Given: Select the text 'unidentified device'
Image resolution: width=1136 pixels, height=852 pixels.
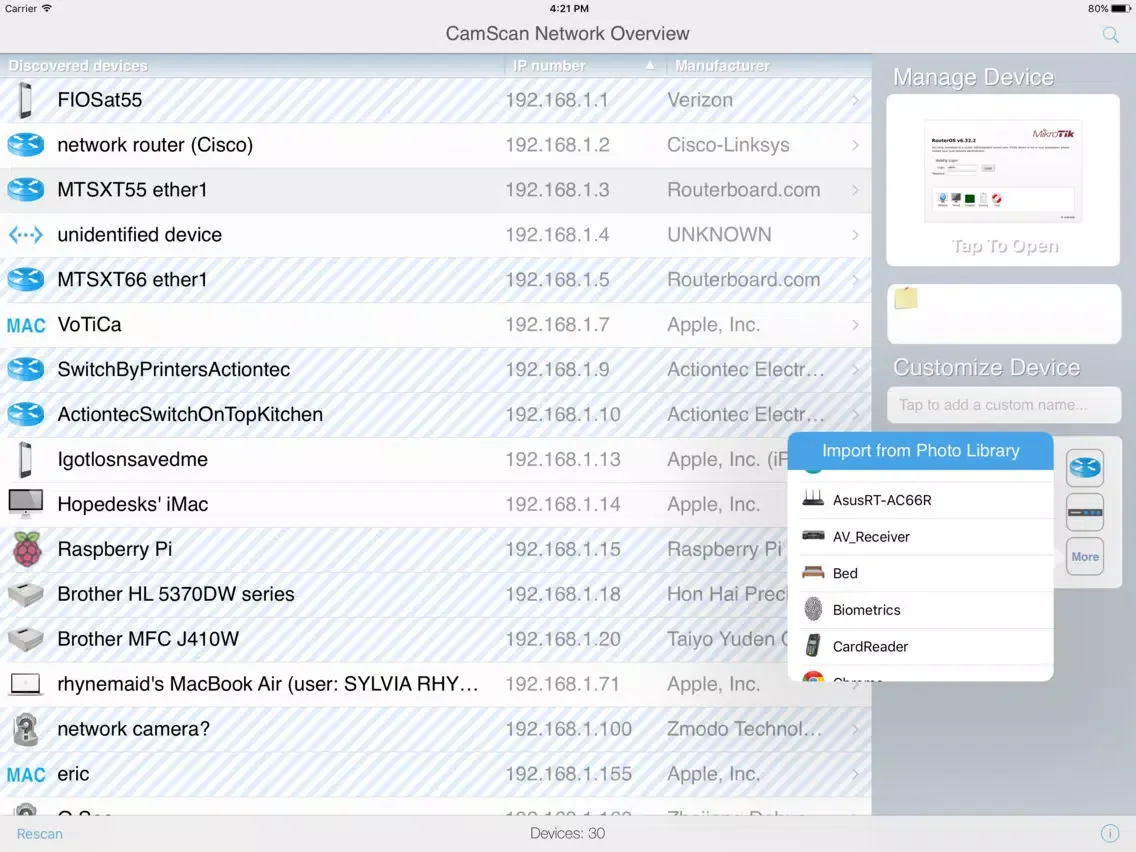Looking at the screenshot, I should coord(140,235).
